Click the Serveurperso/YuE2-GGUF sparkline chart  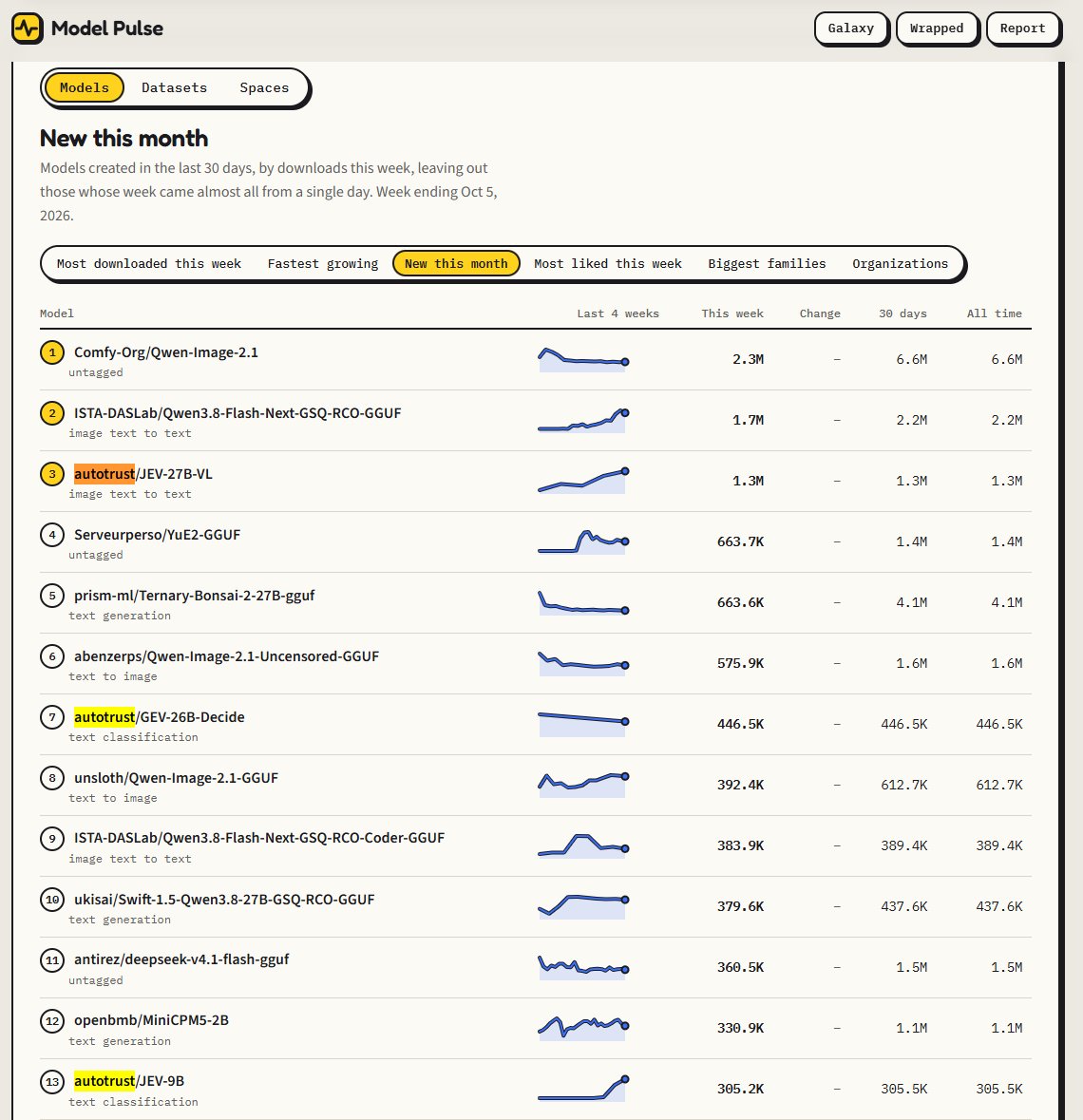coord(583,541)
